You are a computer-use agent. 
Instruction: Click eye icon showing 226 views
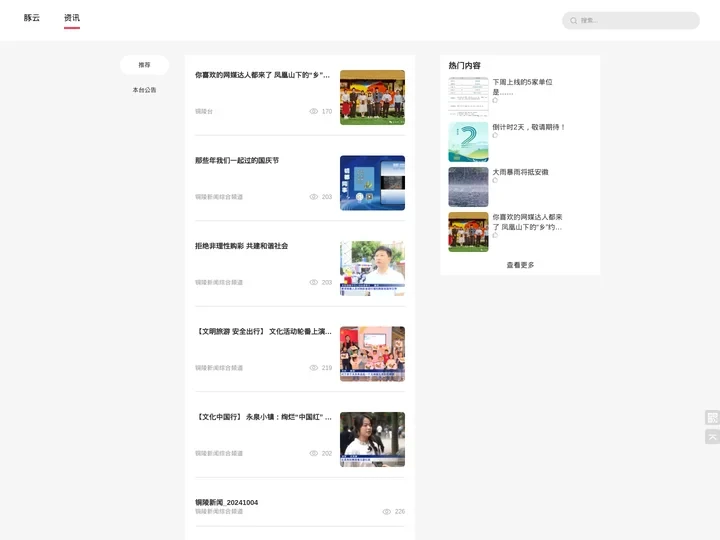(387, 511)
